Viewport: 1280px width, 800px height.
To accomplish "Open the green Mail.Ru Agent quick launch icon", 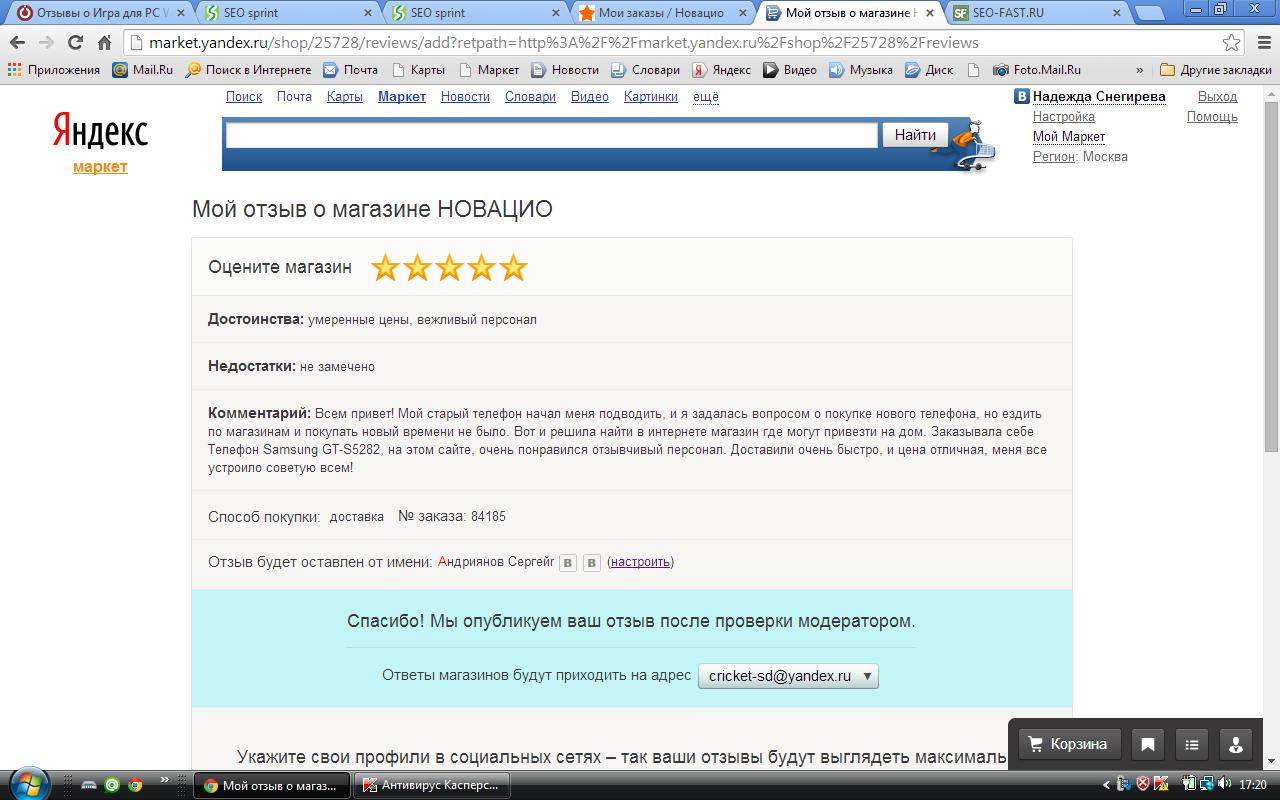I will click(x=113, y=785).
